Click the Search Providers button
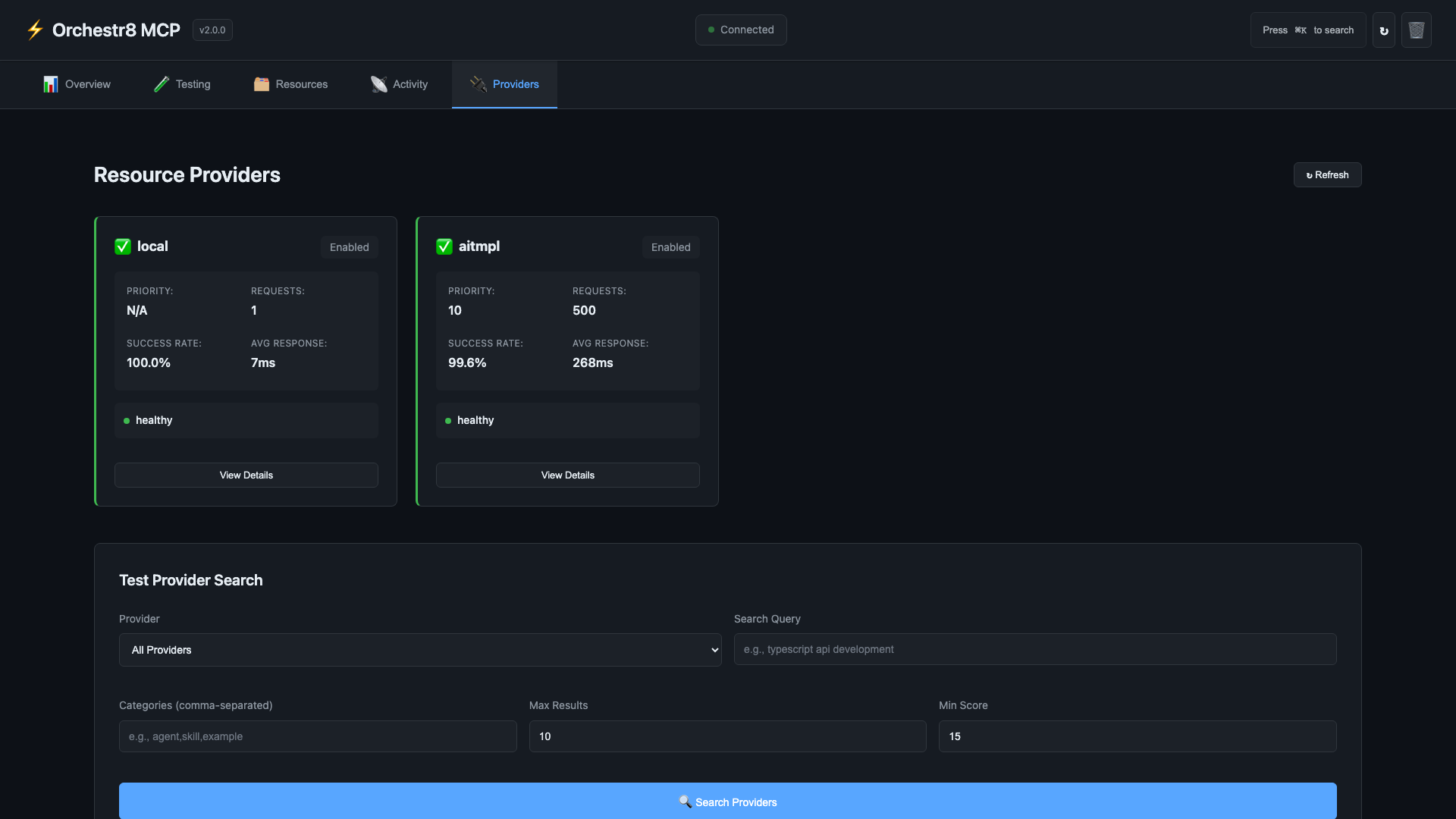Viewport: 1456px width, 819px height. (728, 802)
